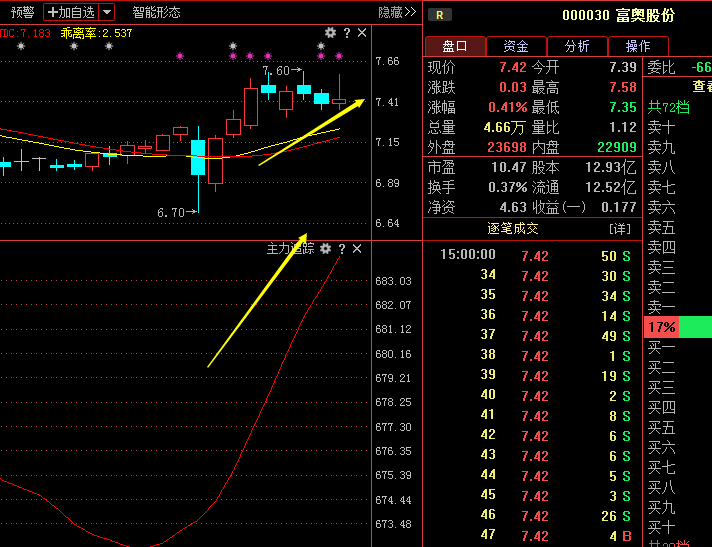Click help icon next to 主力追踪

click(342, 249)
